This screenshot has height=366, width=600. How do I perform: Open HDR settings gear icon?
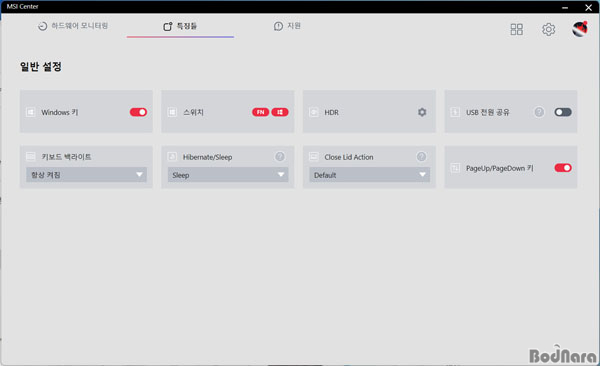[422, 112]
